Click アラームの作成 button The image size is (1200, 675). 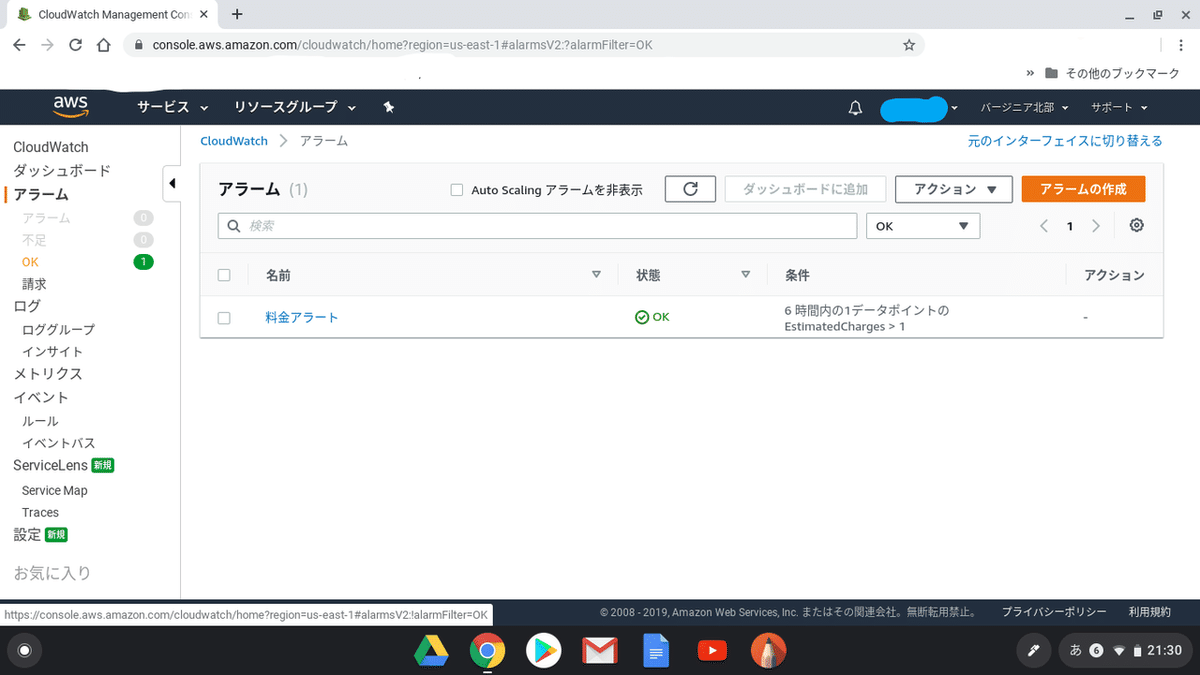tap(1083, 189)
